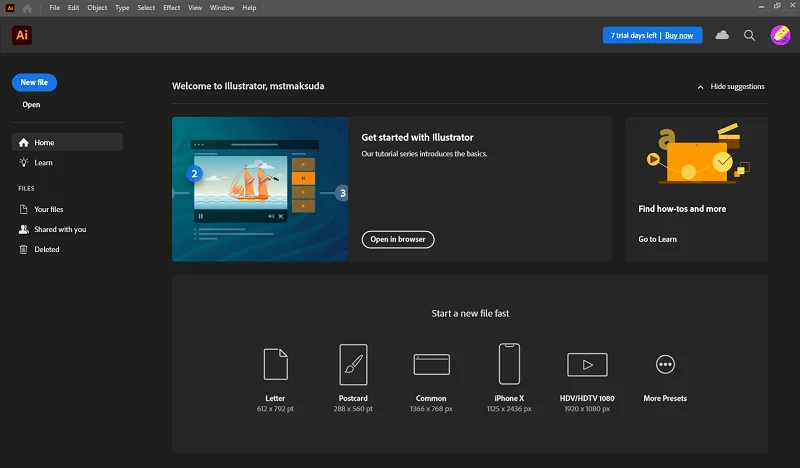Open the Help menu
The width and height of the screenshot is (800, 468).
point(249,8)
